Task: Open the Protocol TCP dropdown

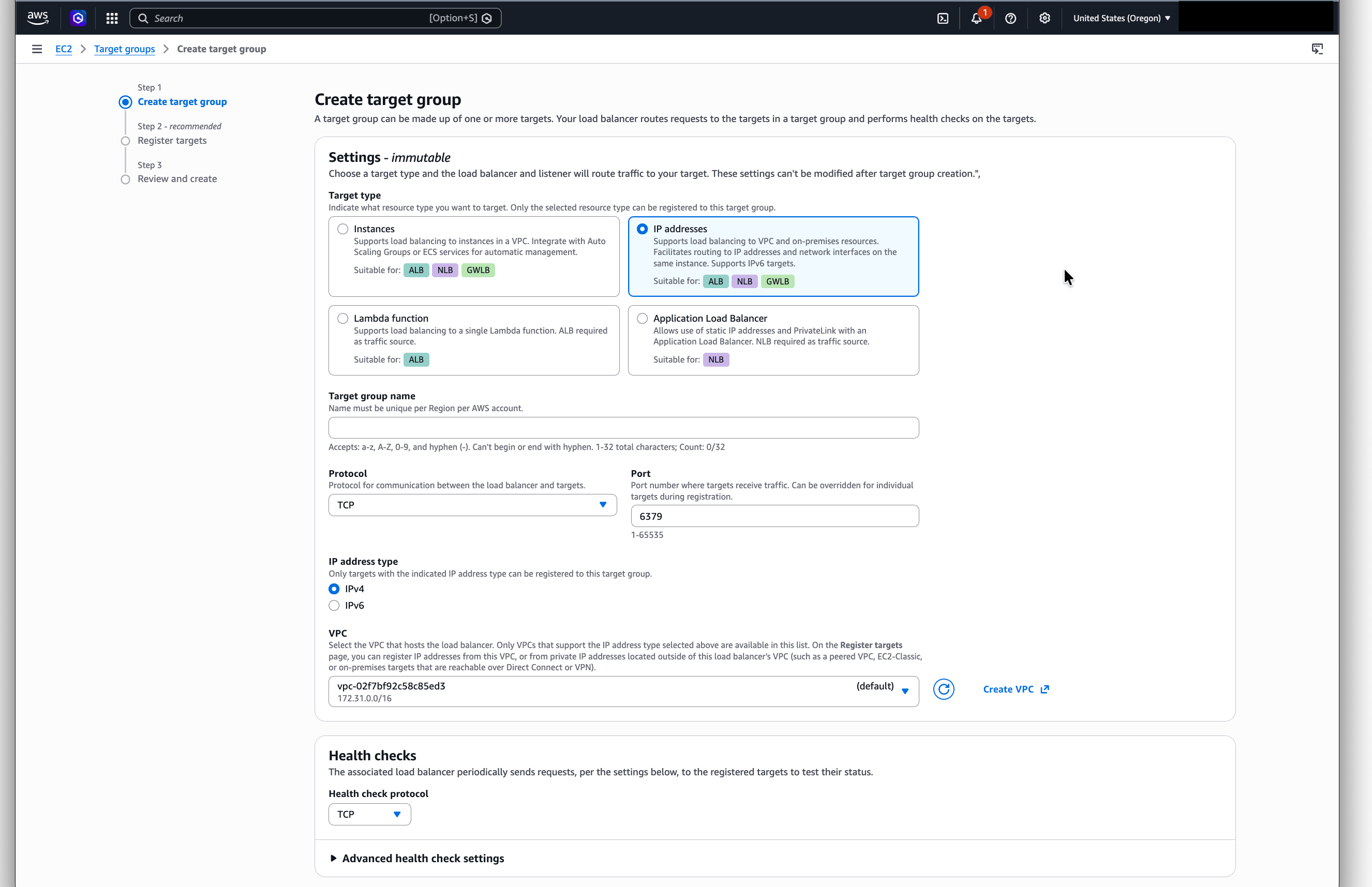Action: click(x=472, y=505)
